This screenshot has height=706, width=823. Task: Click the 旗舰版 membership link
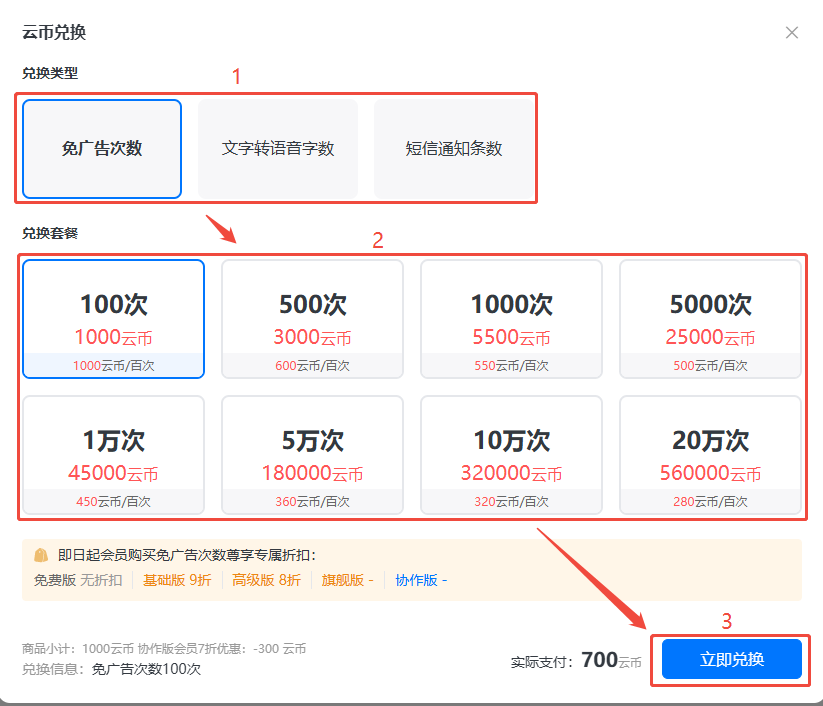(x=346, y=580)
